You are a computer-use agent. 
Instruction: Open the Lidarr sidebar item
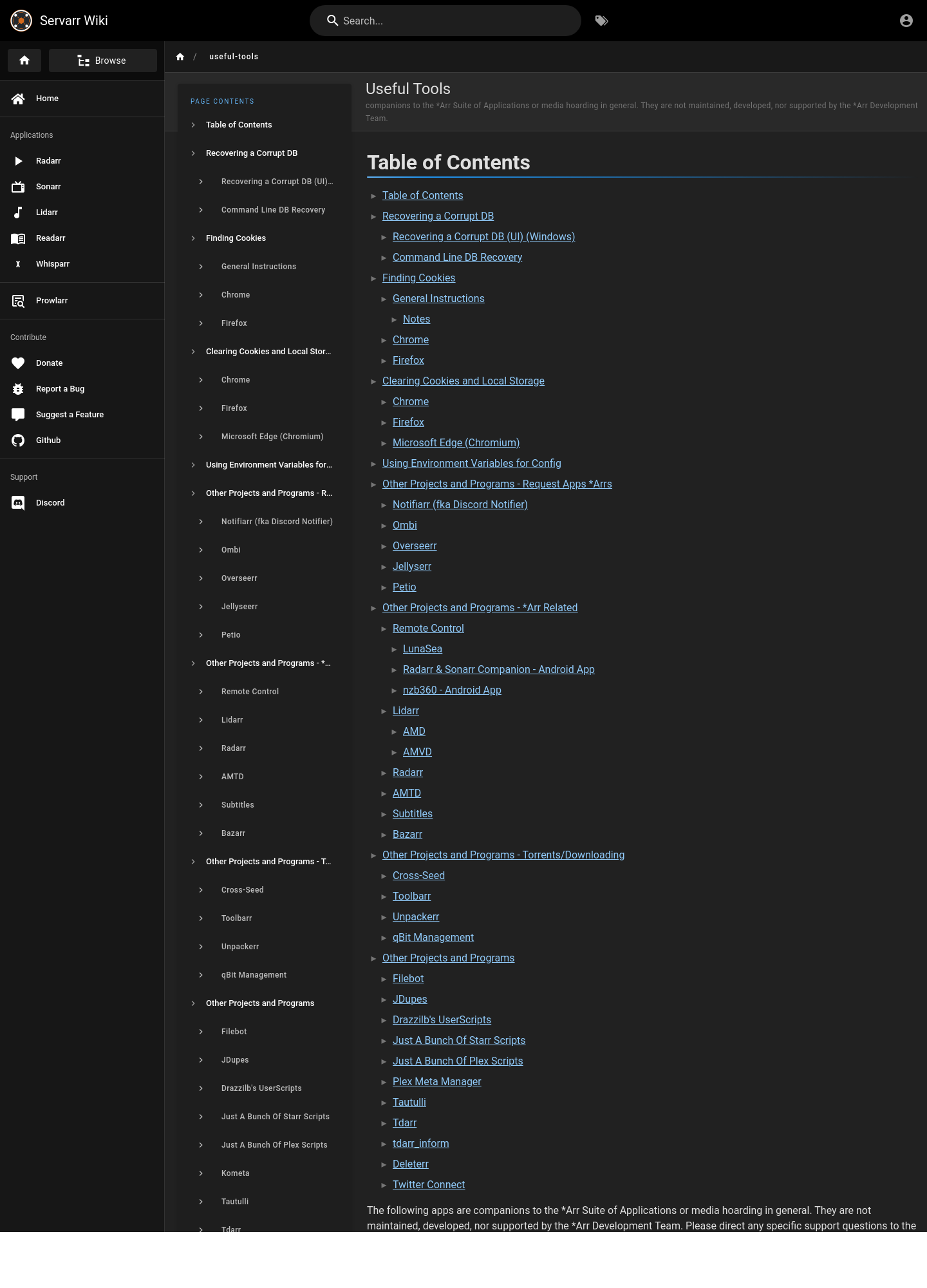pos(82,213)
